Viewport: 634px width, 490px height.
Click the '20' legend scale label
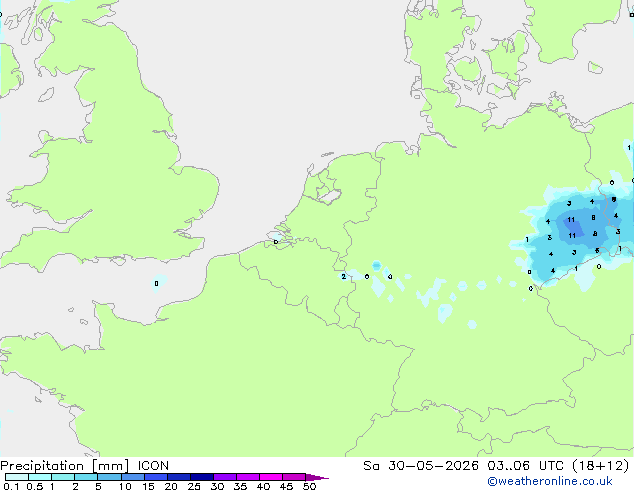171,486
